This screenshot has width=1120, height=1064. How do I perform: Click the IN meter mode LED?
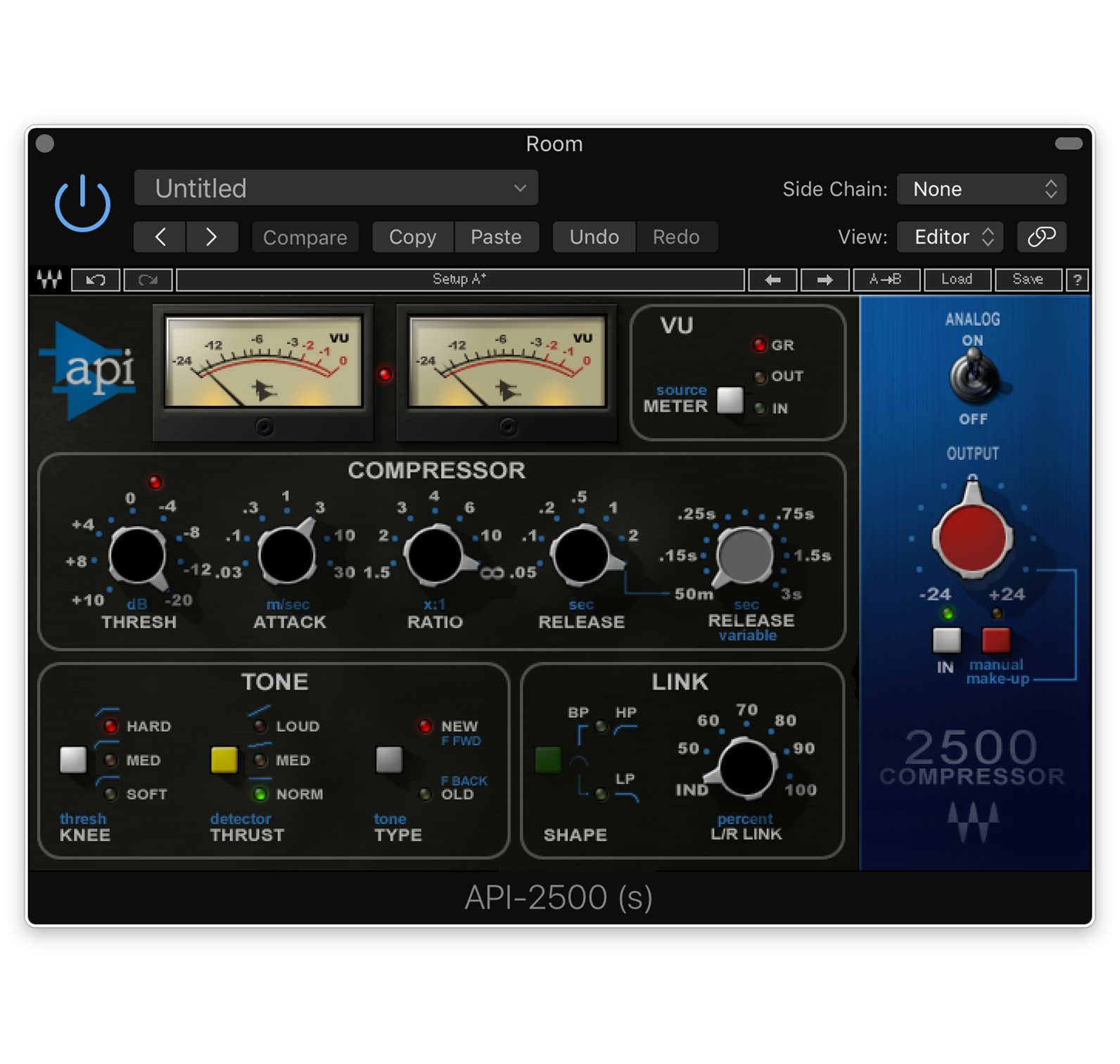tap(760, 408)
